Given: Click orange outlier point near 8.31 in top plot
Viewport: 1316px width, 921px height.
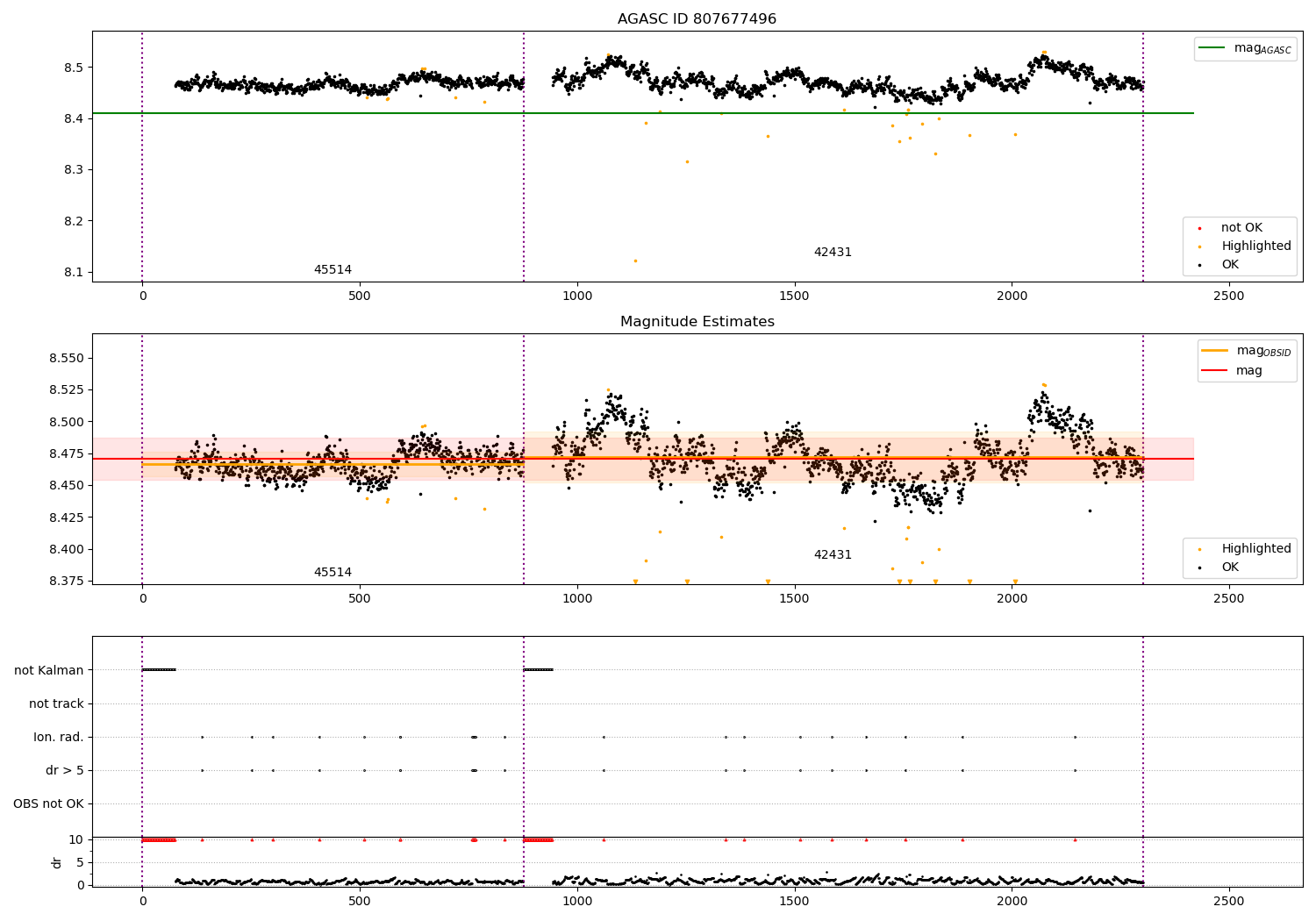Looking at the screenshot, I should pos(687,161).
